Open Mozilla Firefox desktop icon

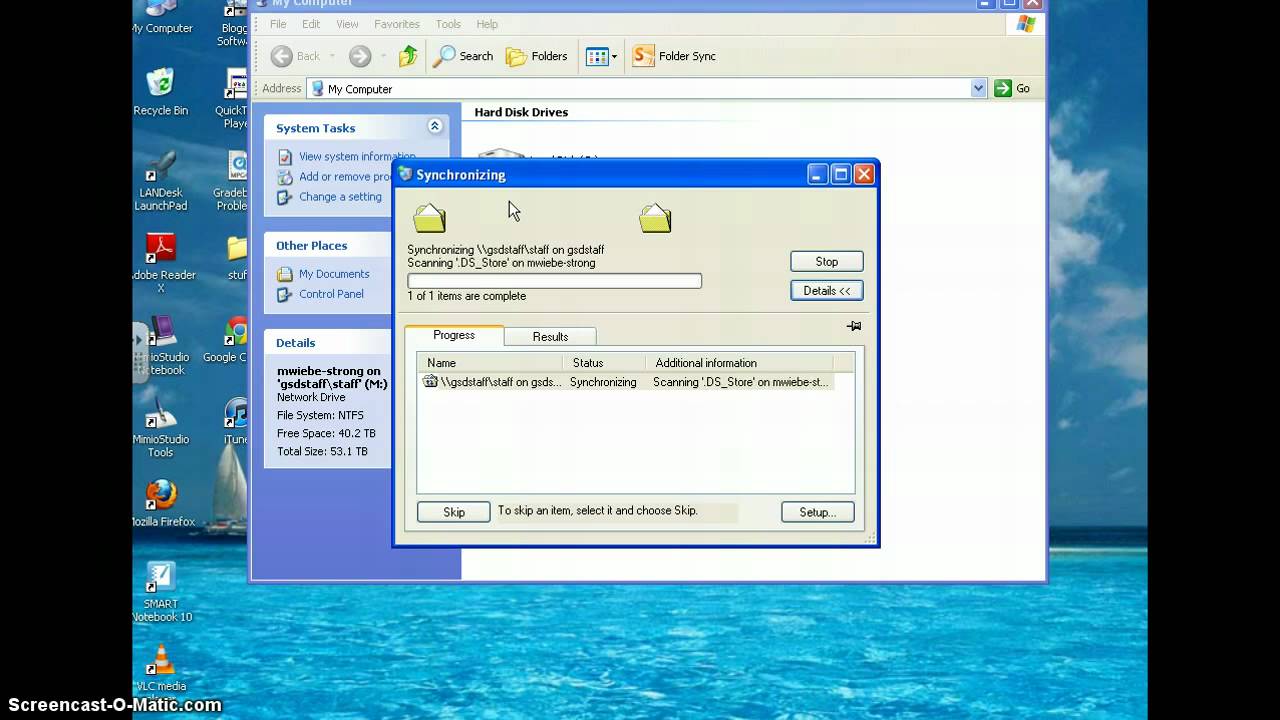point(163,503)
